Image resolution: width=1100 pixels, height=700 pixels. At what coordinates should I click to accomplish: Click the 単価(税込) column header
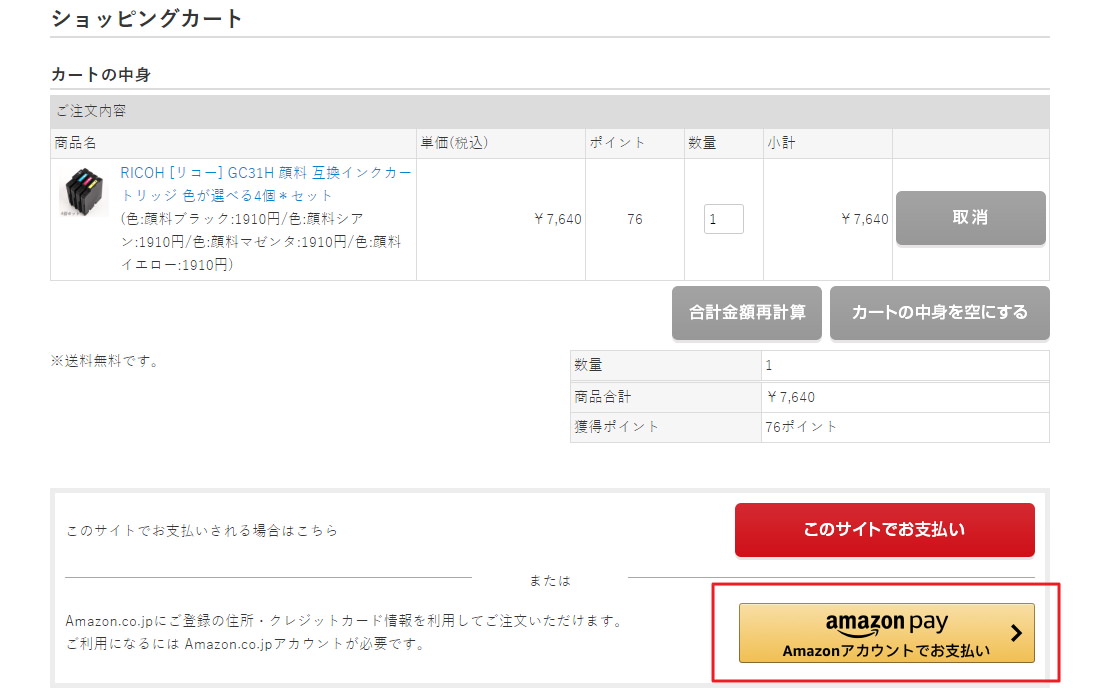454,143
